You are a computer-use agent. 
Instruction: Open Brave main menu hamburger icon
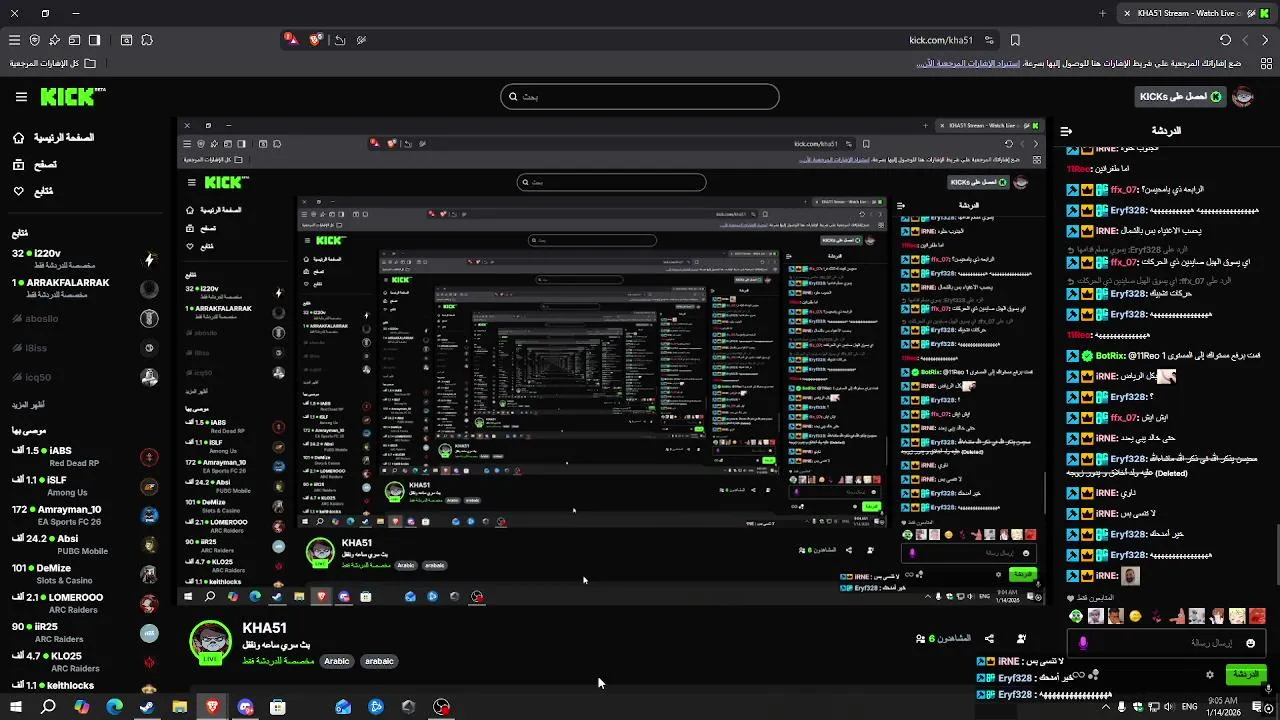[14, 40]
